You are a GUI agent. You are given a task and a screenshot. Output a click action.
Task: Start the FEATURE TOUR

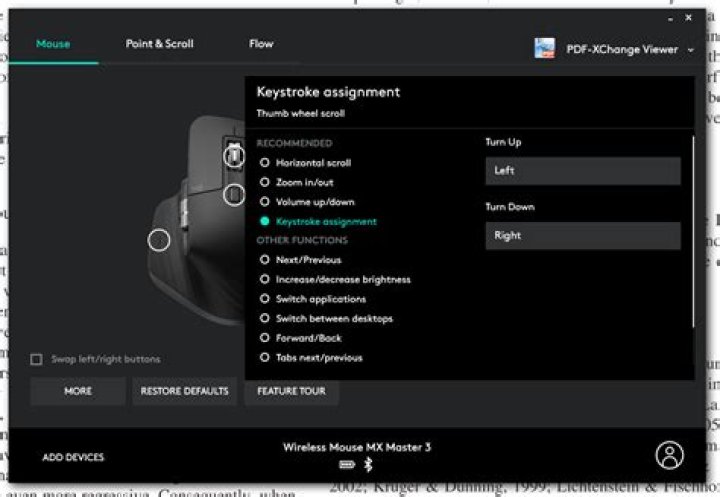(x=292, y=391)
